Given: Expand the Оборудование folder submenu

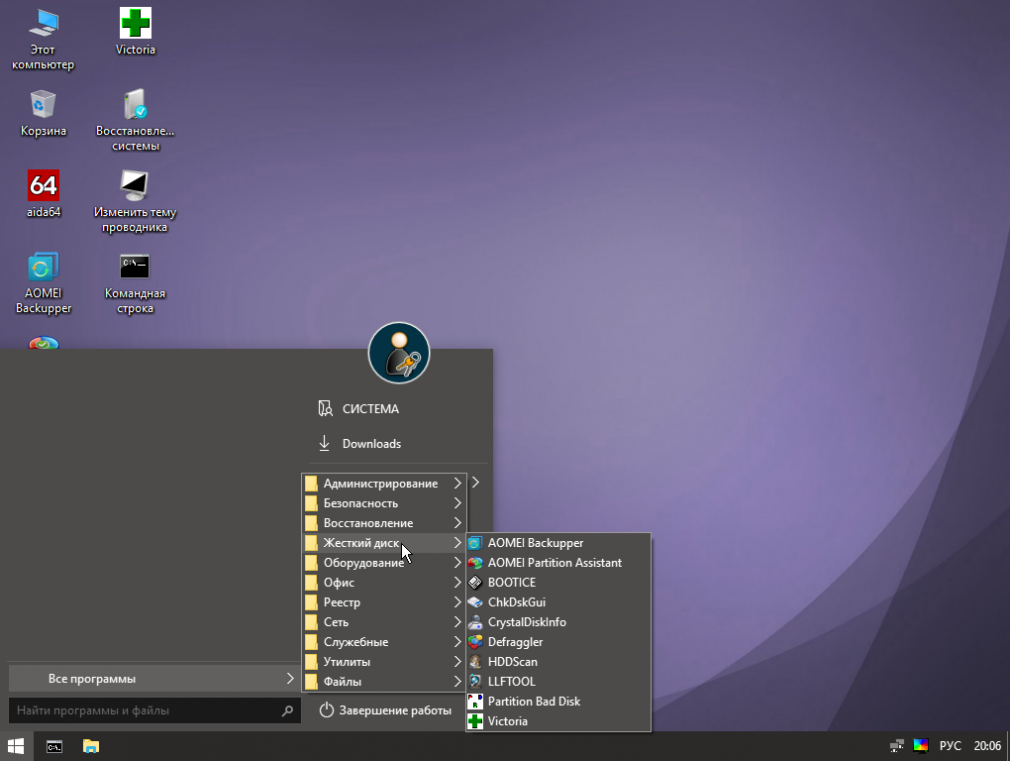Looking at the screenshot, I should 384,563.
